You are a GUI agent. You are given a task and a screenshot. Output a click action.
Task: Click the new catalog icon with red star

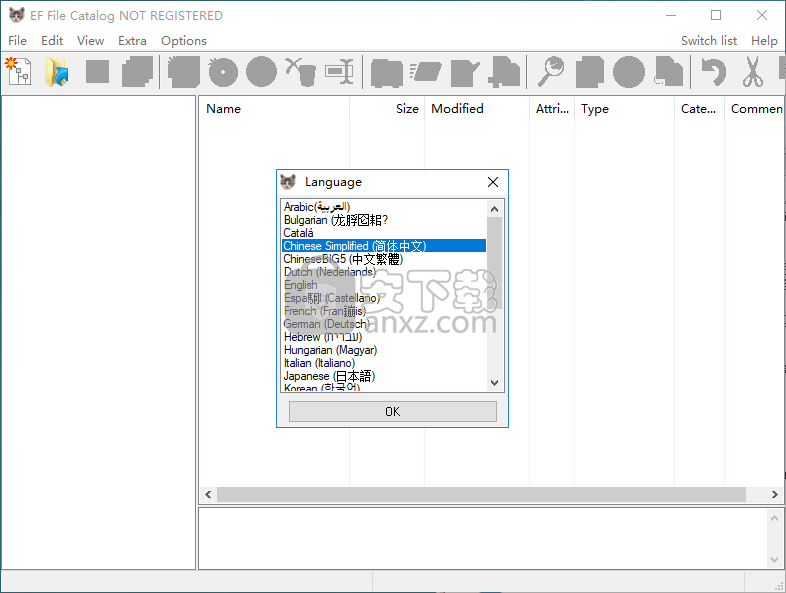tap(18, 71)
